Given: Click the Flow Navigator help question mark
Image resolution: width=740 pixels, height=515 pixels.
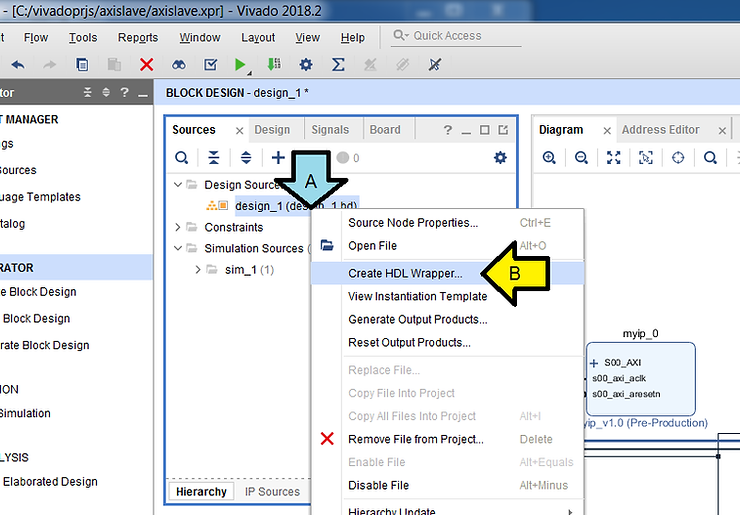Looking at the screenshot, I should click(x=124, y=92).
